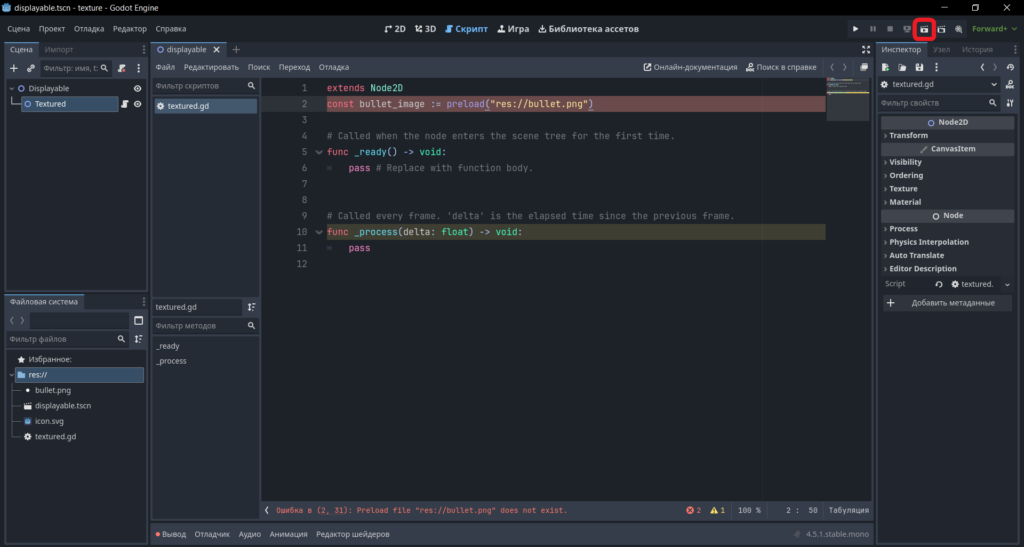The width and height of the screenshot is (1024, 547).
Task: Open the Справка menu
Action: click(170, 29)
